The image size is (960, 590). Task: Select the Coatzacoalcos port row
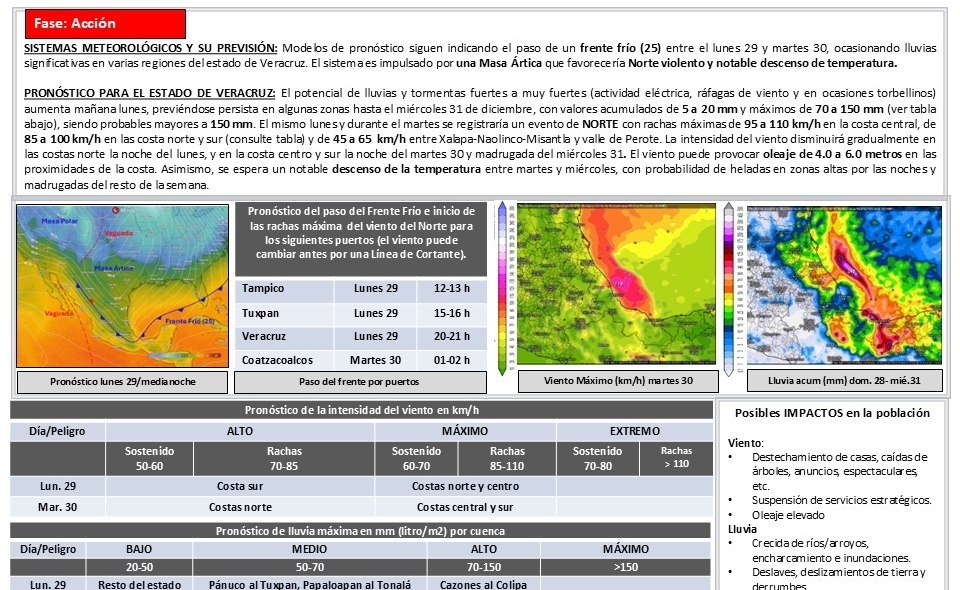tap(360, 360)
